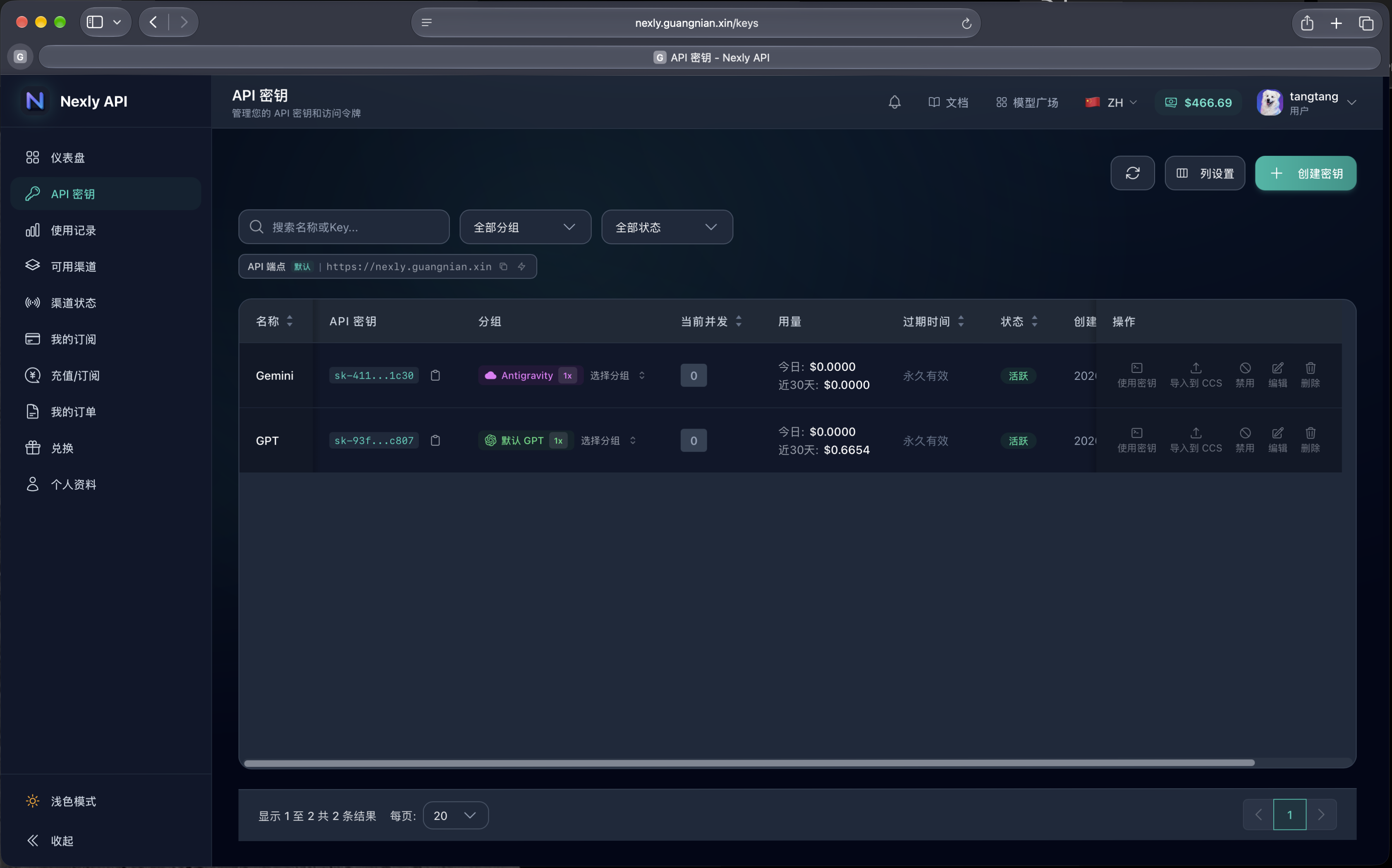
Task: Click the 创建密钥 create key button
Action: (1305, 173)
